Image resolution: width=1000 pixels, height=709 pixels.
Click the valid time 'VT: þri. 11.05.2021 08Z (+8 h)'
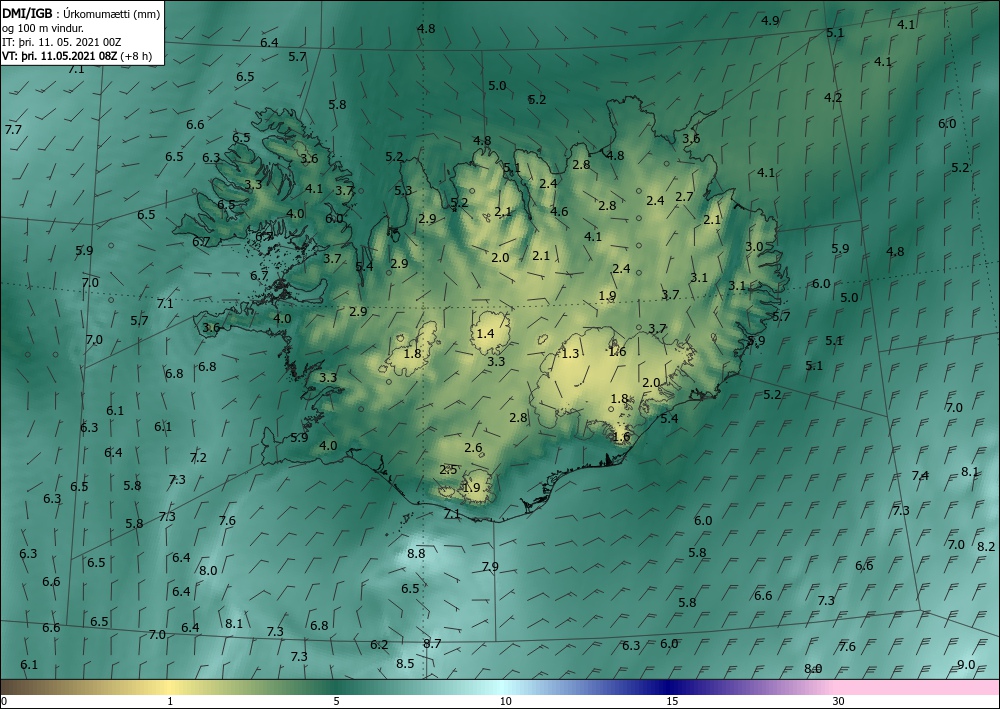pos(77,56)
